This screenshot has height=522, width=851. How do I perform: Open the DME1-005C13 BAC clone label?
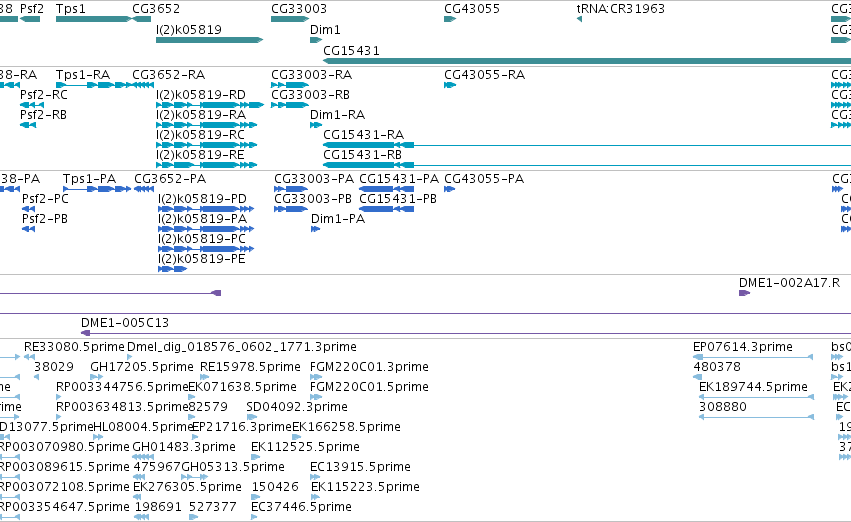coord(125,323)
